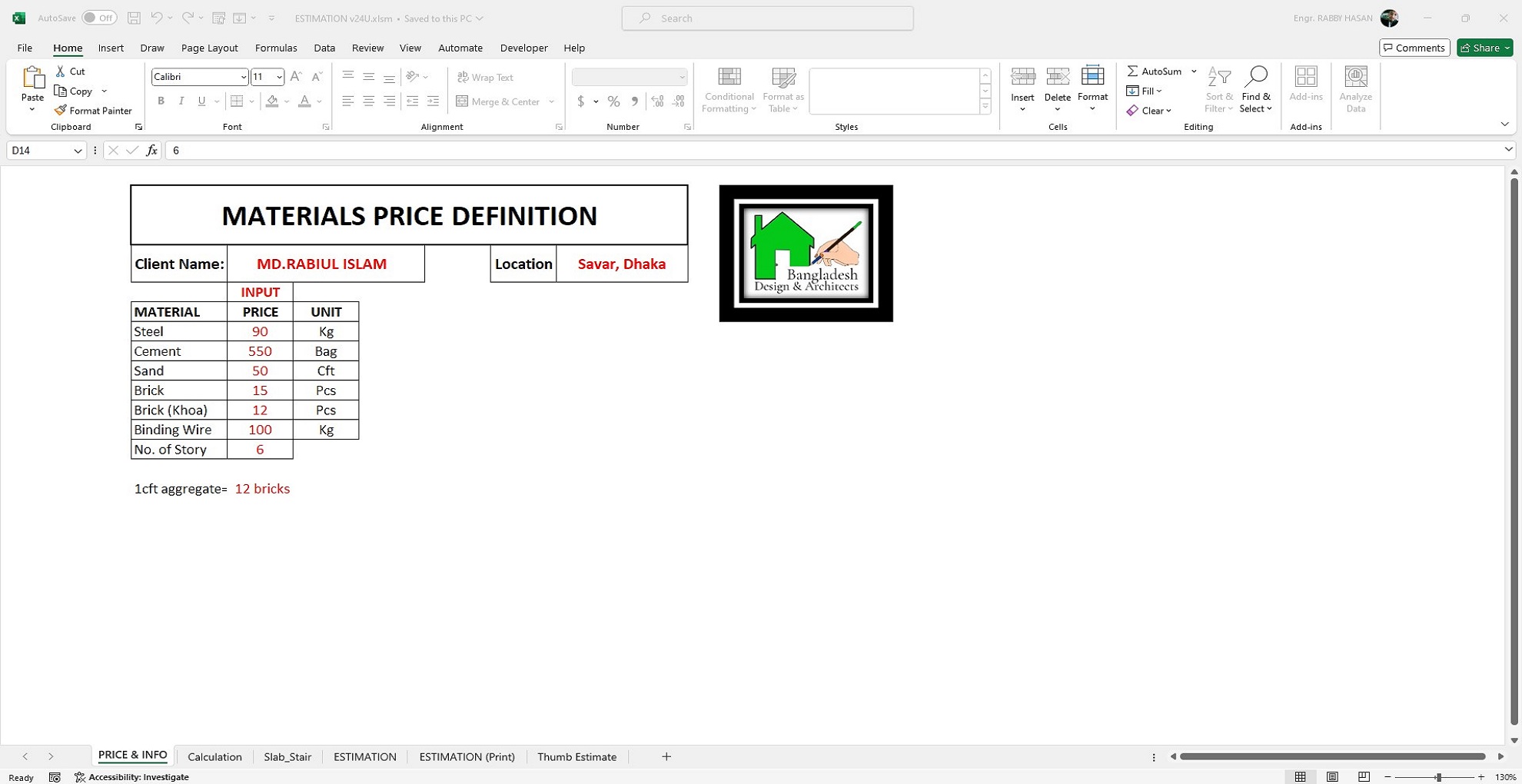Click the Save icon in title bar
The height and width of the screenshot is (784, 1522).
(x=134, y=18)
